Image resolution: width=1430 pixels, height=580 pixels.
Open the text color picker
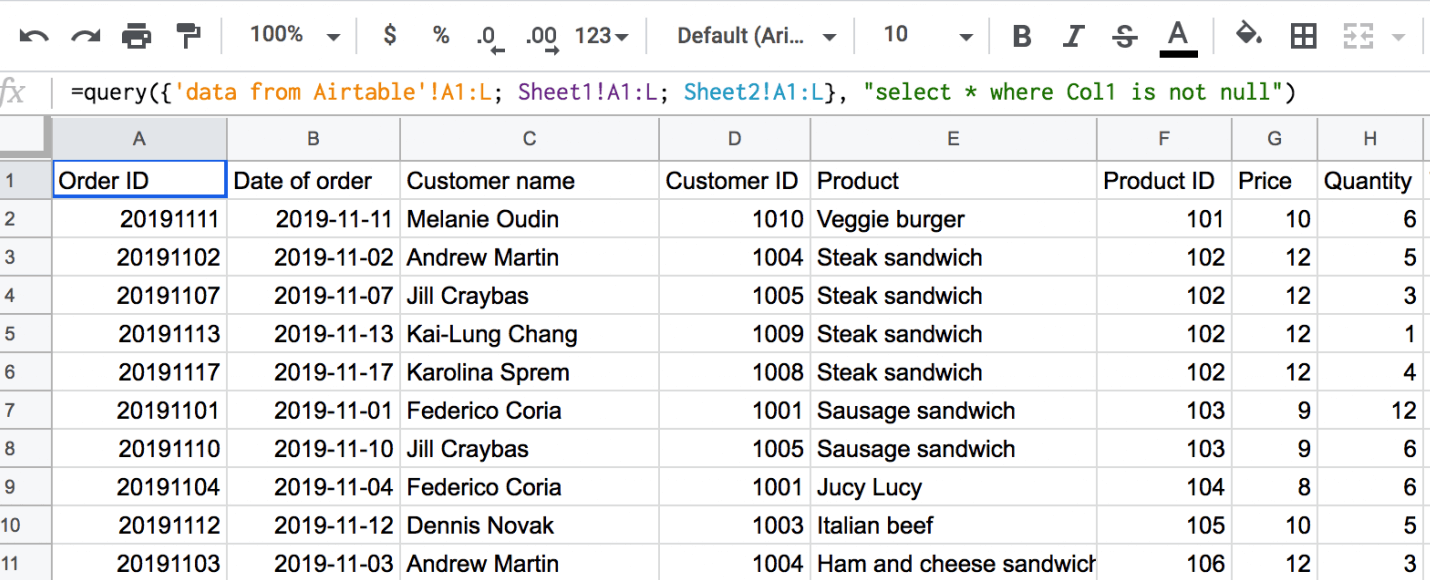click(1178, 38)
